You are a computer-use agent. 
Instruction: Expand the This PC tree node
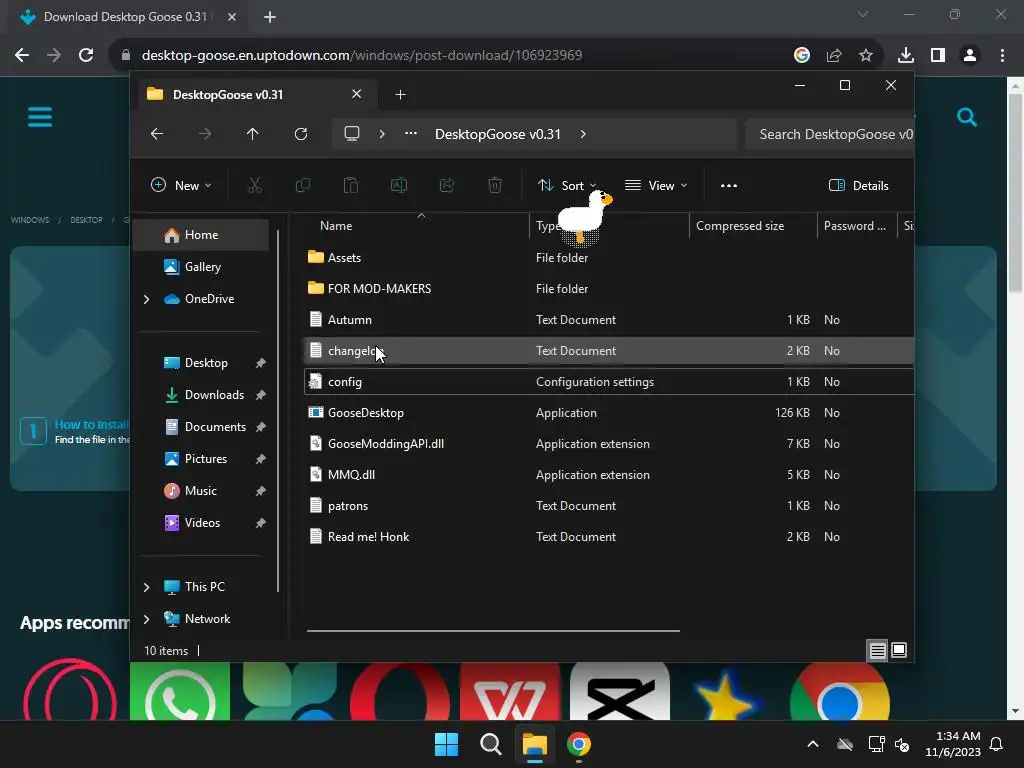[146, 587]
